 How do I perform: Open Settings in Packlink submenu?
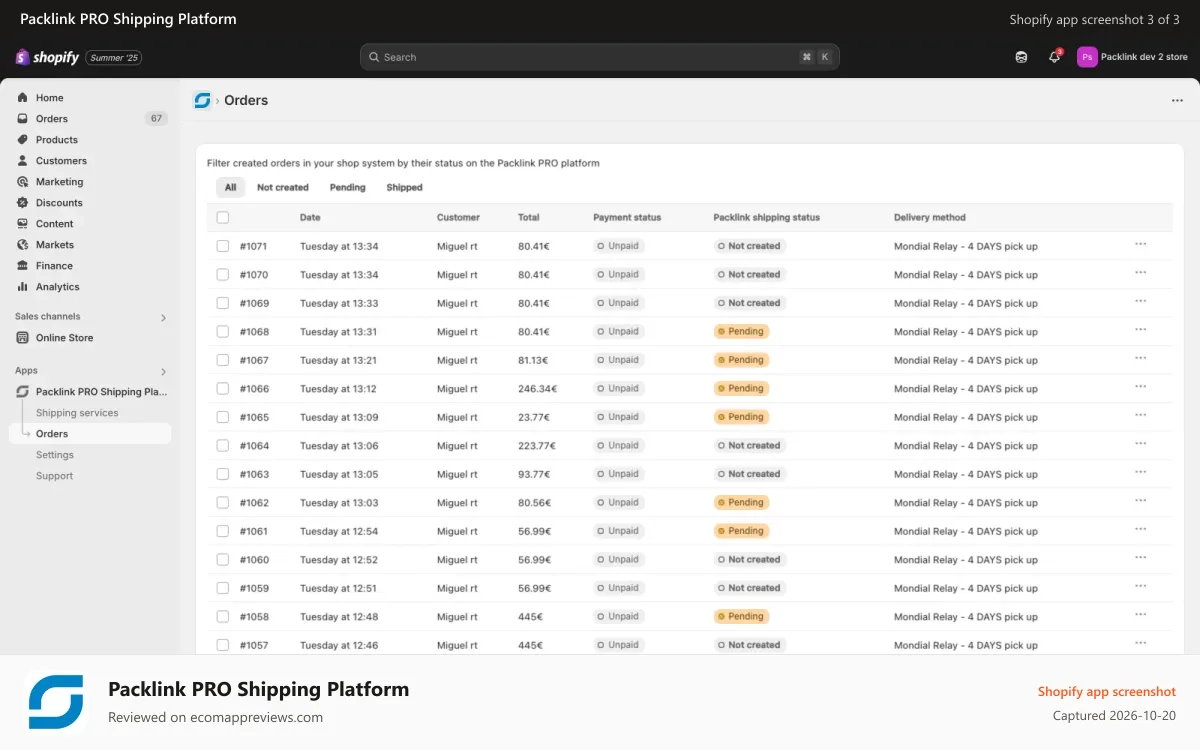click(x=55, y=455)
